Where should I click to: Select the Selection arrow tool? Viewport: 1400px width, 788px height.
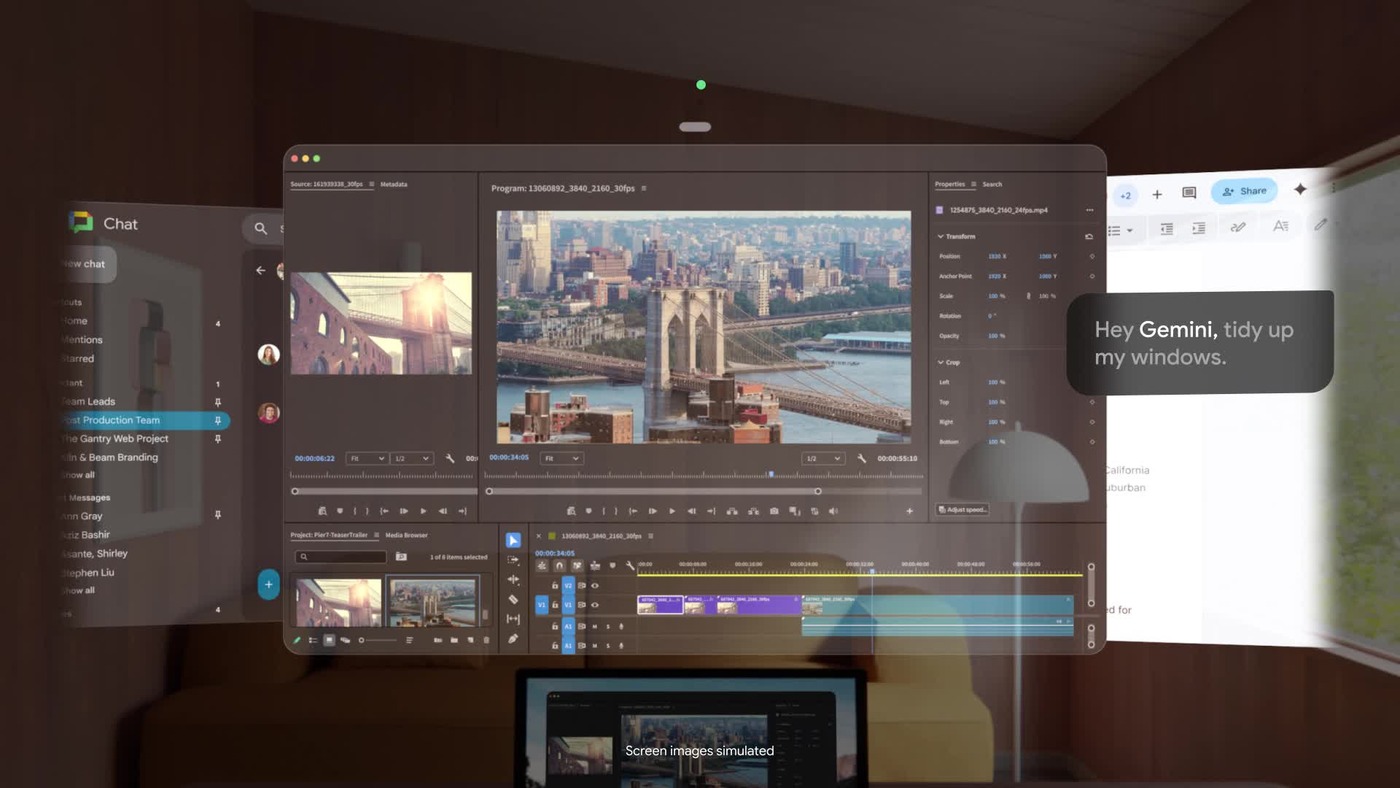[513, 540]
